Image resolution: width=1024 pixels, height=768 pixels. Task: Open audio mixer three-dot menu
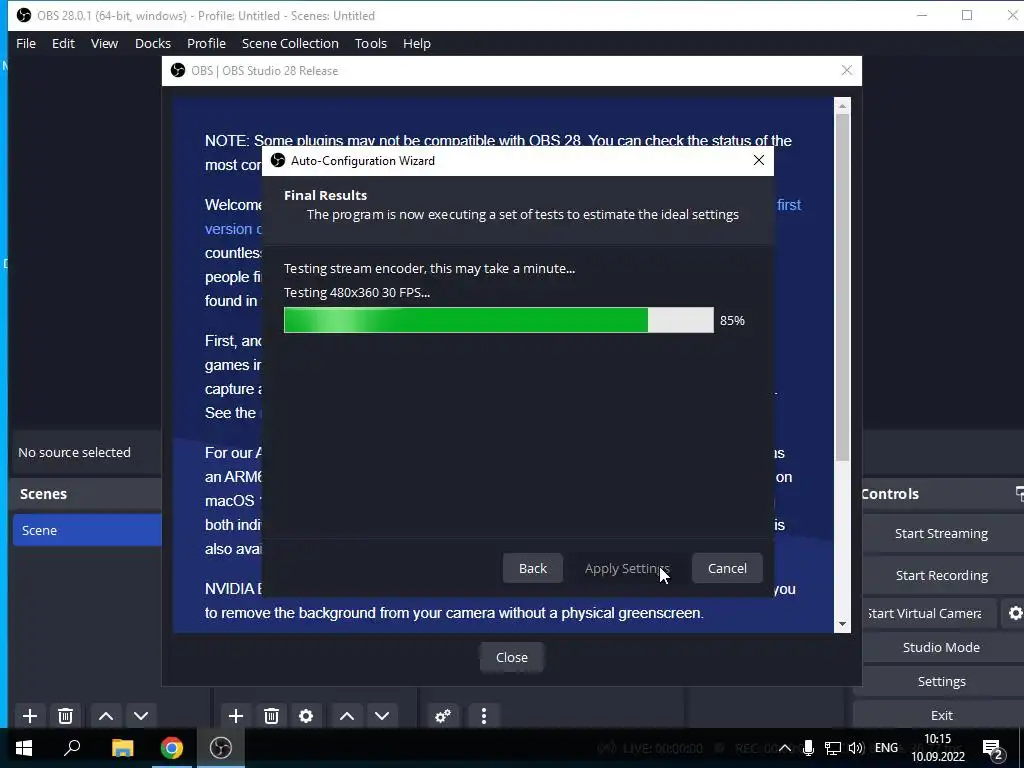[x=483, y=716]
